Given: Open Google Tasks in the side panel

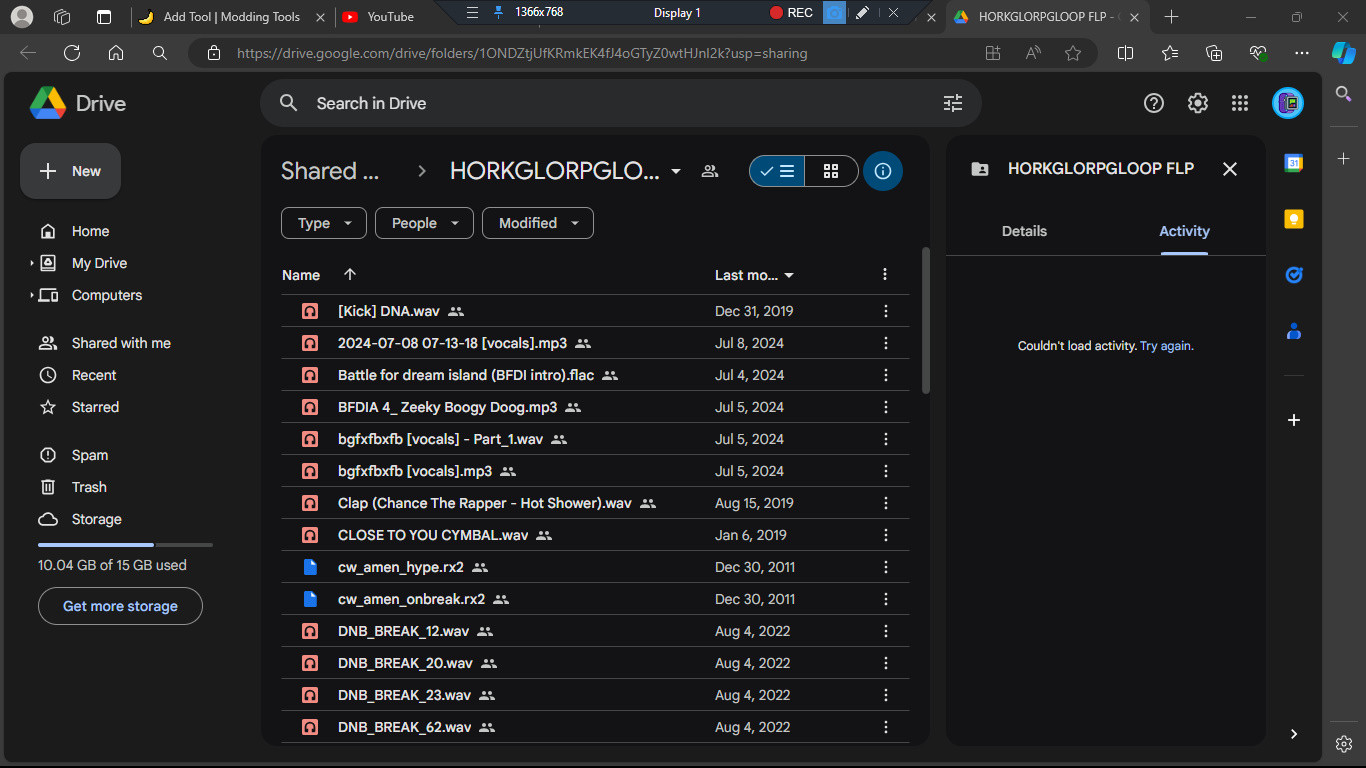Looking at the screenshot, I should 1293,275.
